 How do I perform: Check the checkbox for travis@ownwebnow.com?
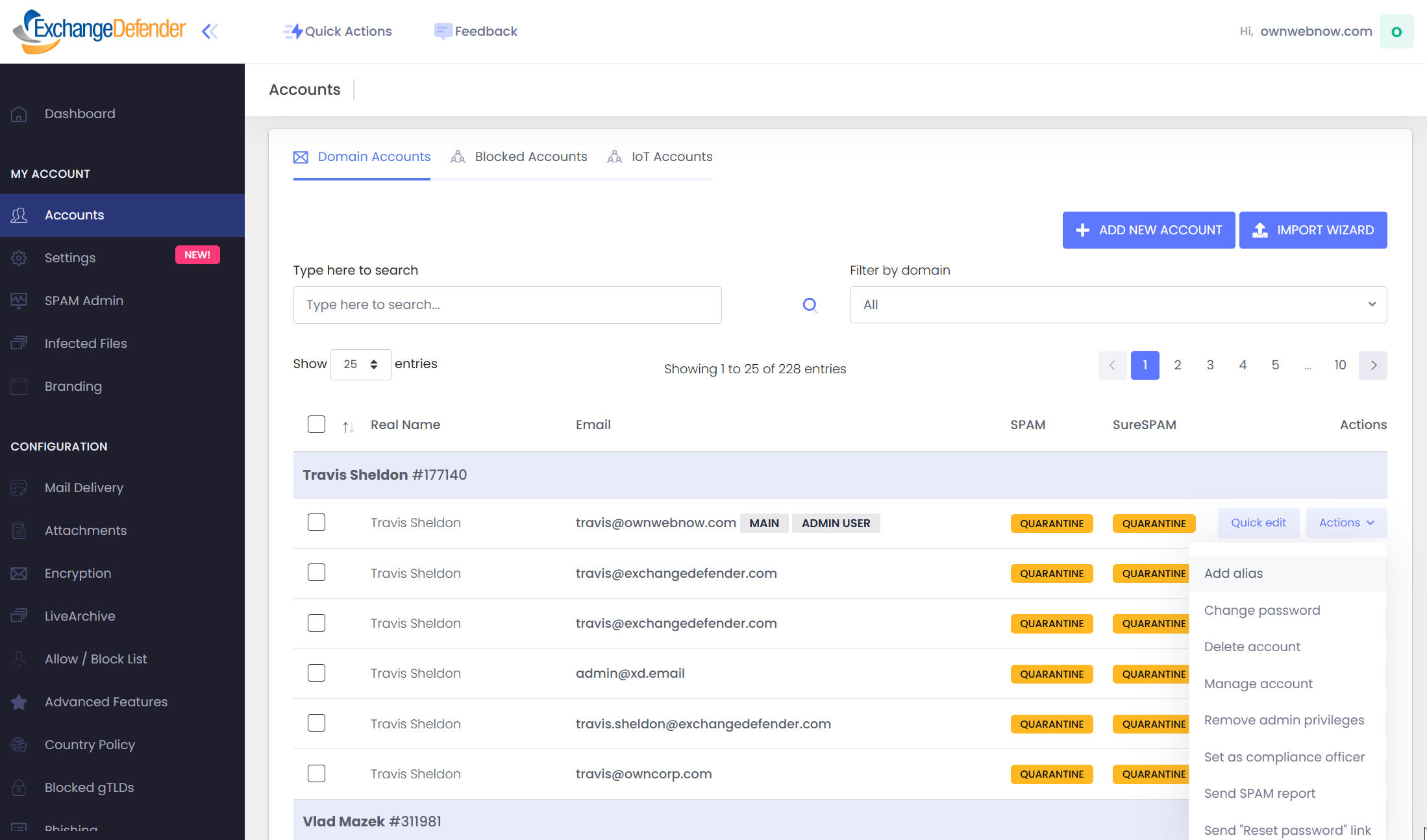316,522
